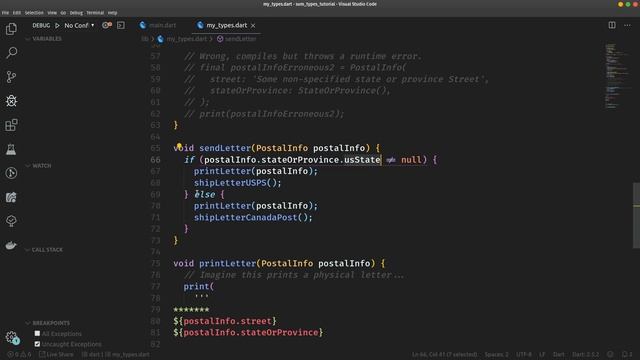This screenshot has height=360, width=640.
Task: Open the Go menu
Action: coord(63,13)
